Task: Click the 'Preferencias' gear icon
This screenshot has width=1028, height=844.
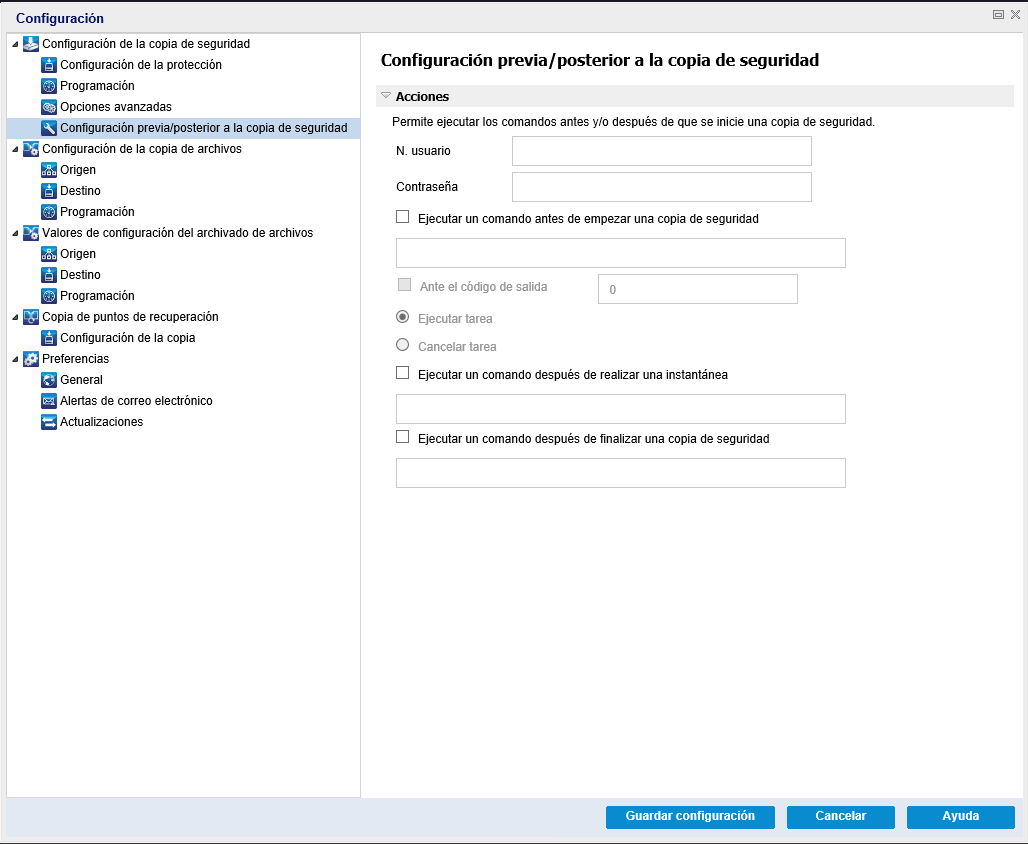Action: [x=31, y=359]
